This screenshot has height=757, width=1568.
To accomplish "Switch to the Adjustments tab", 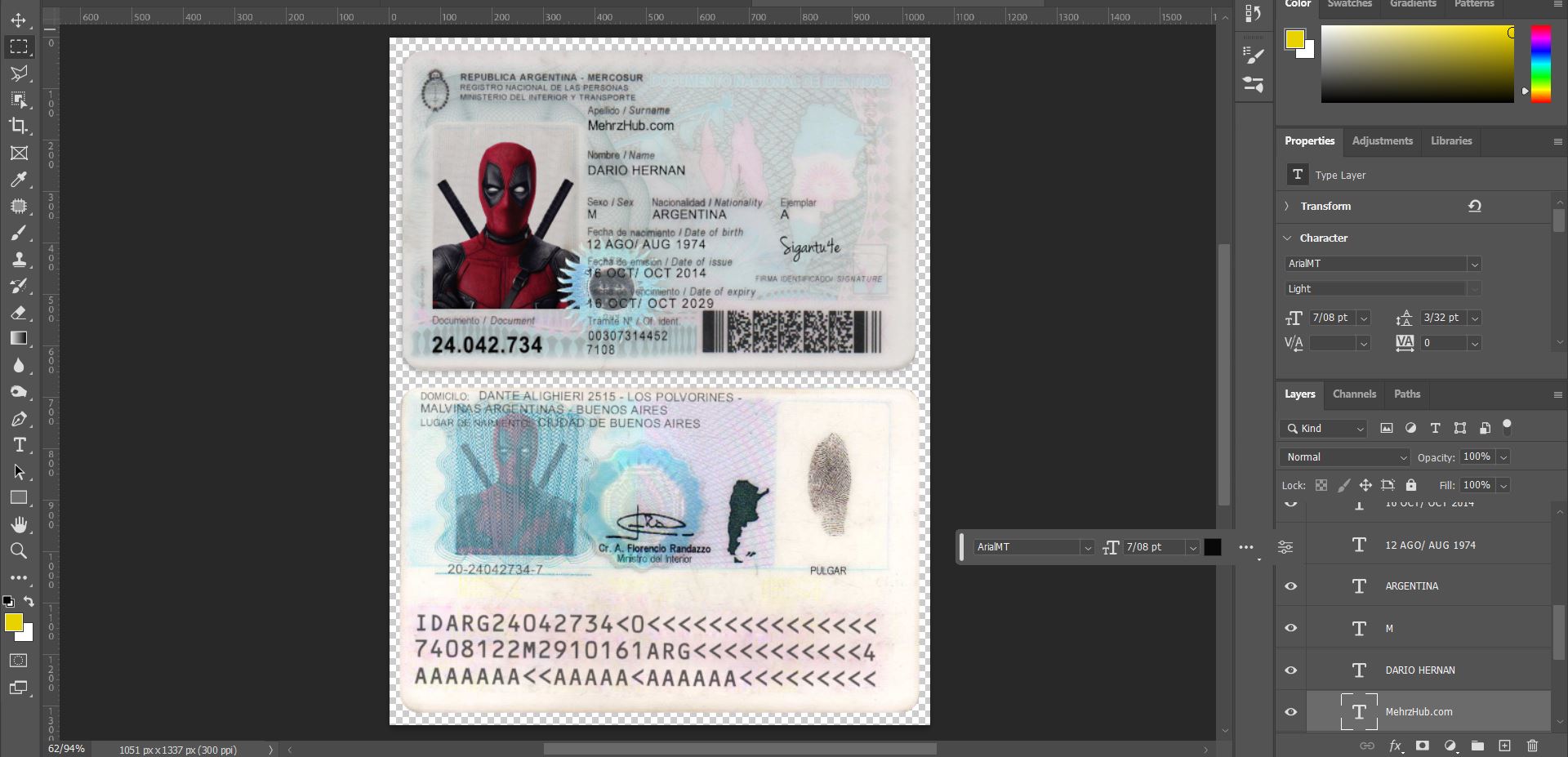I will coord(1382,140).
